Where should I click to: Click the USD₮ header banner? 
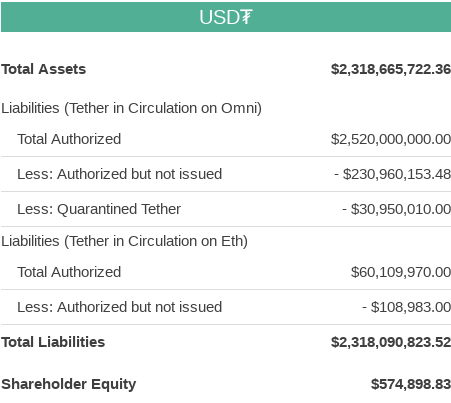click(226, 17)
